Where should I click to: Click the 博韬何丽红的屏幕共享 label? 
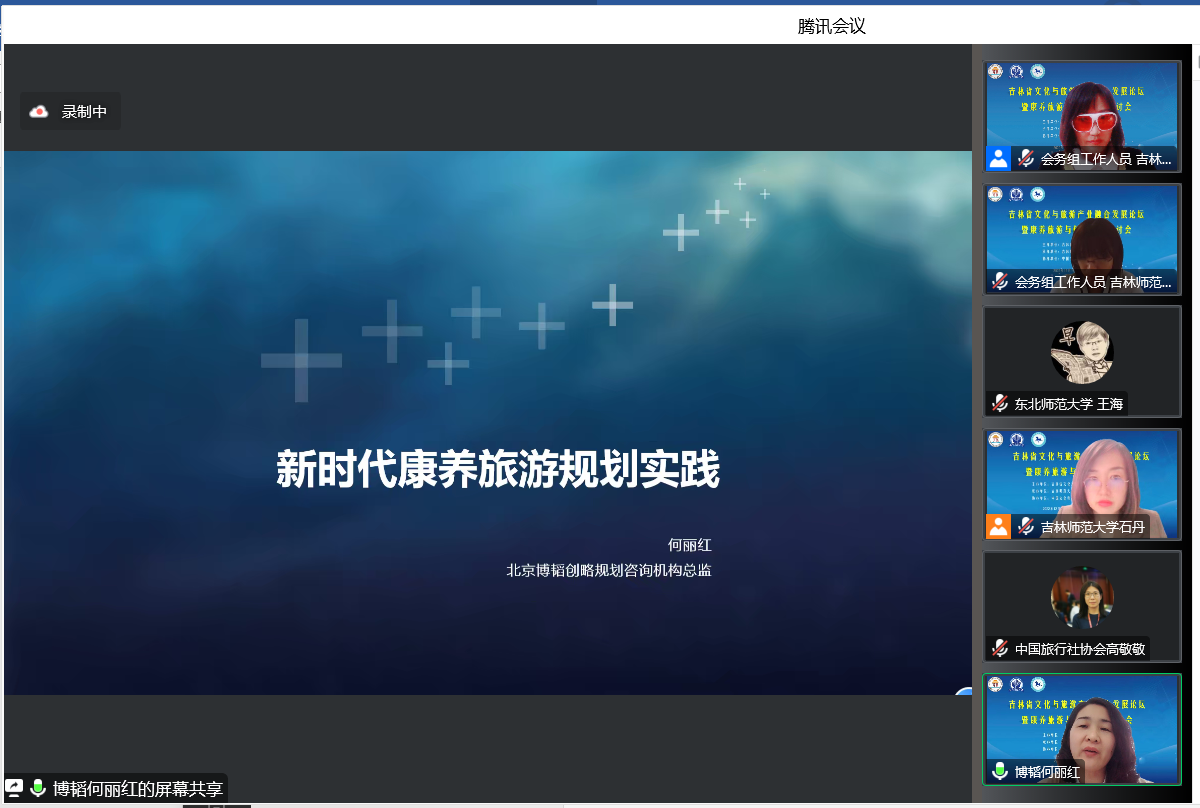click(138, 788)
